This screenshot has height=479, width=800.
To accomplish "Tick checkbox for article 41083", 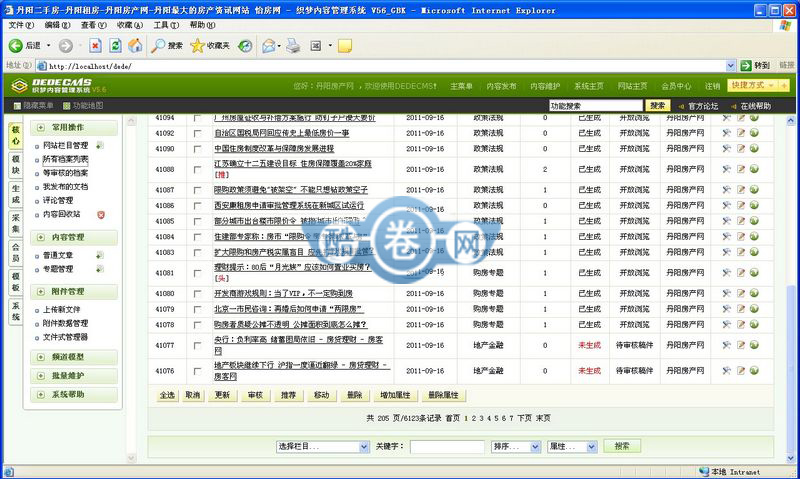I will [197, 253].
